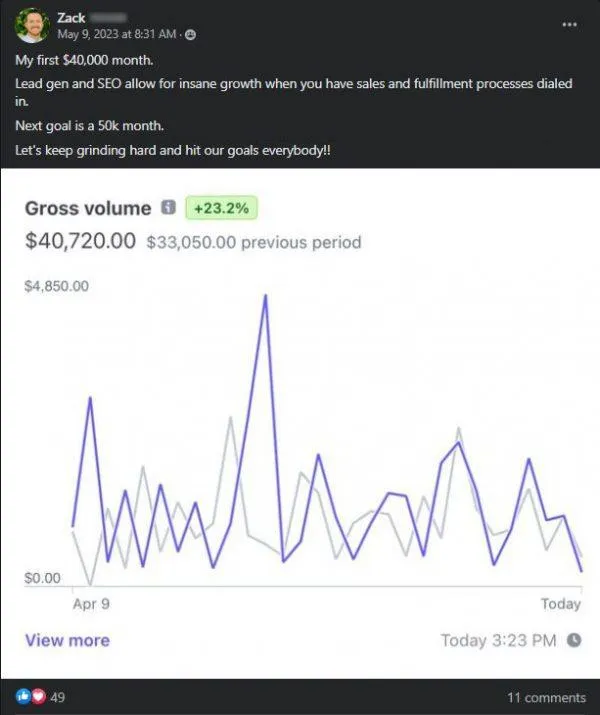The image size is (600, 715).
Task: Click Zack's profile picture
Action: pos(31,26)
